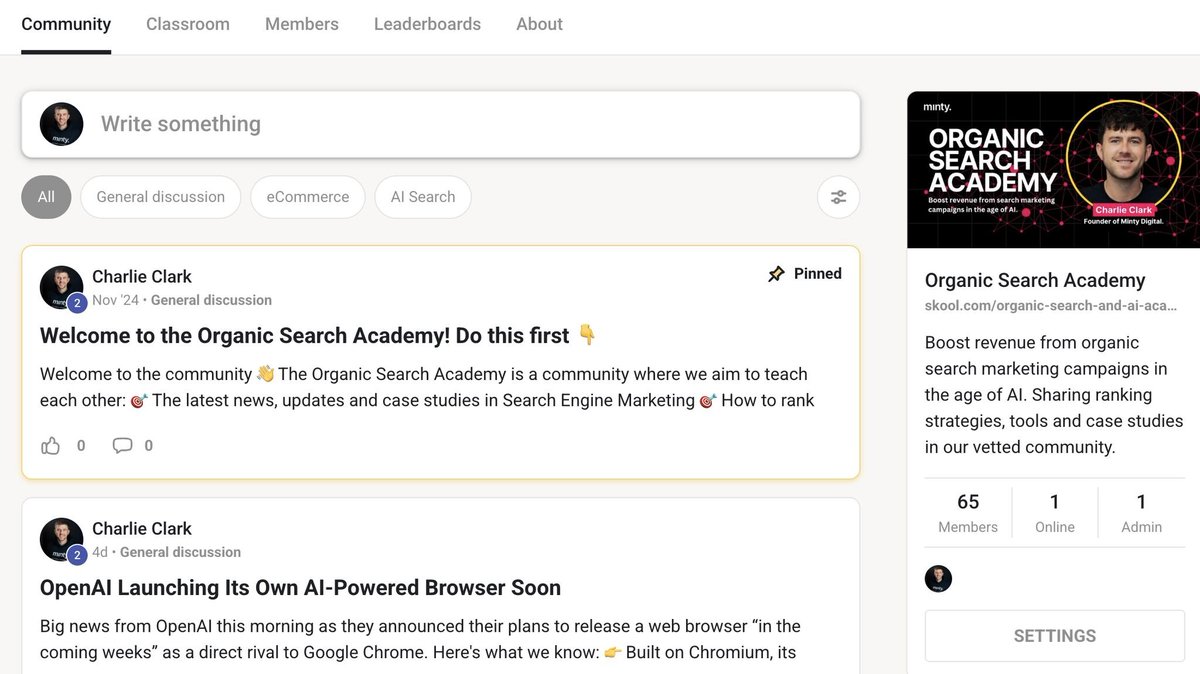View the 1 Online count
Screen dimensions: 1200x674
(x=1055, y=513)
